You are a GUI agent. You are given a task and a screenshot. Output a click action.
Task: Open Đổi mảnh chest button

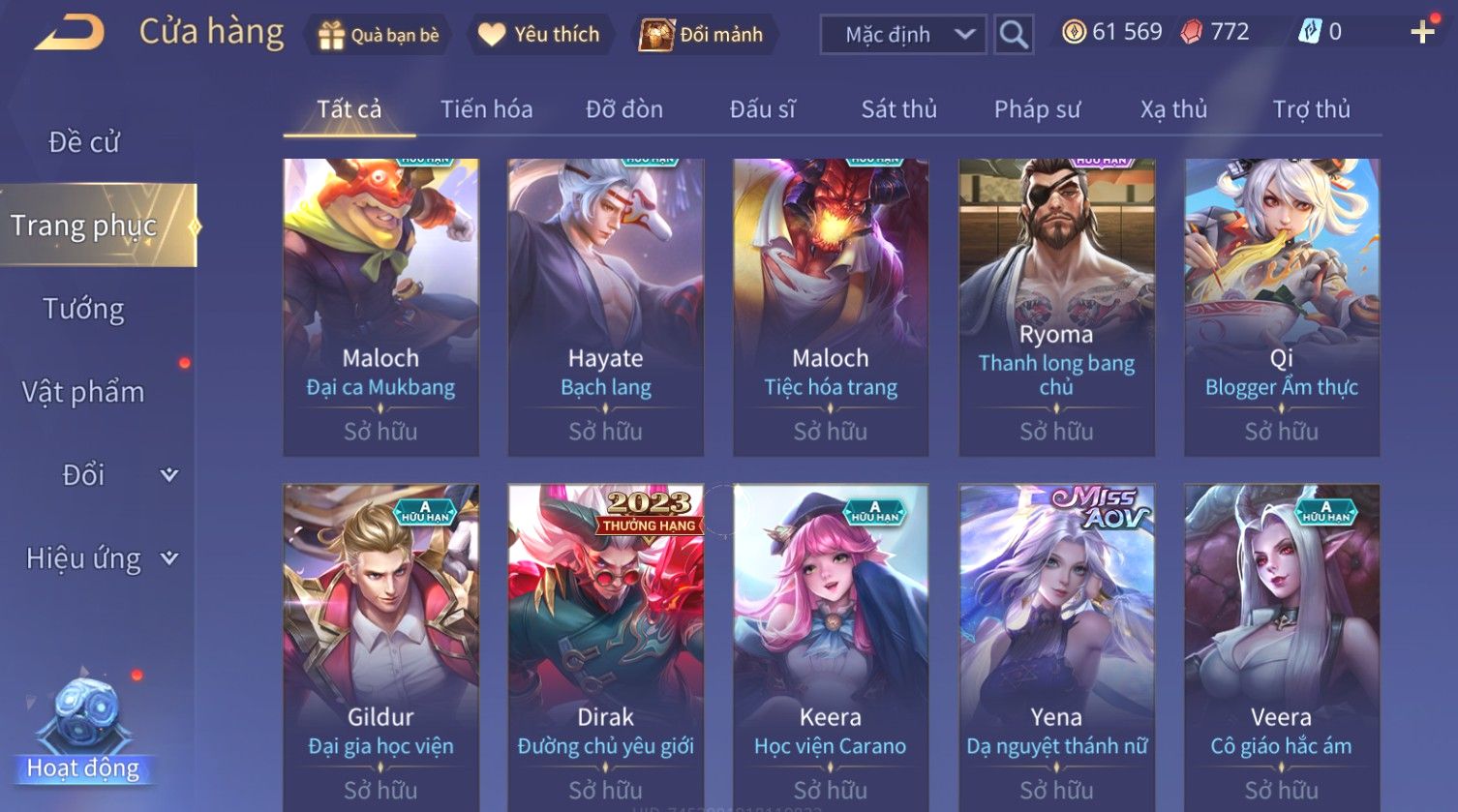[703, 35]
